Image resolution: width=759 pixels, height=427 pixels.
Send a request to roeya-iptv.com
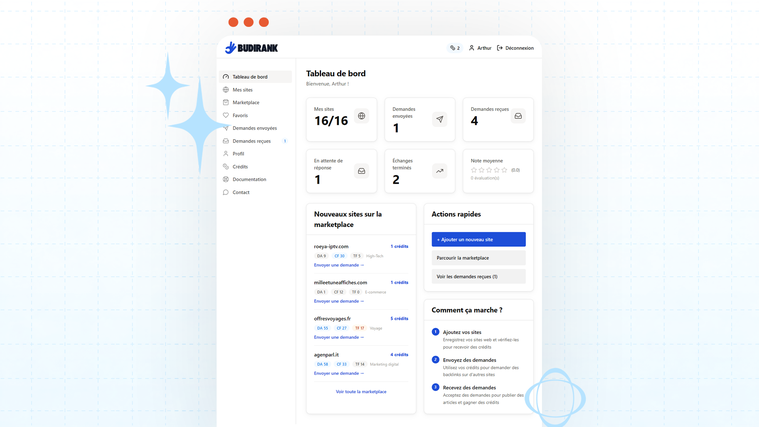[339, 265]
